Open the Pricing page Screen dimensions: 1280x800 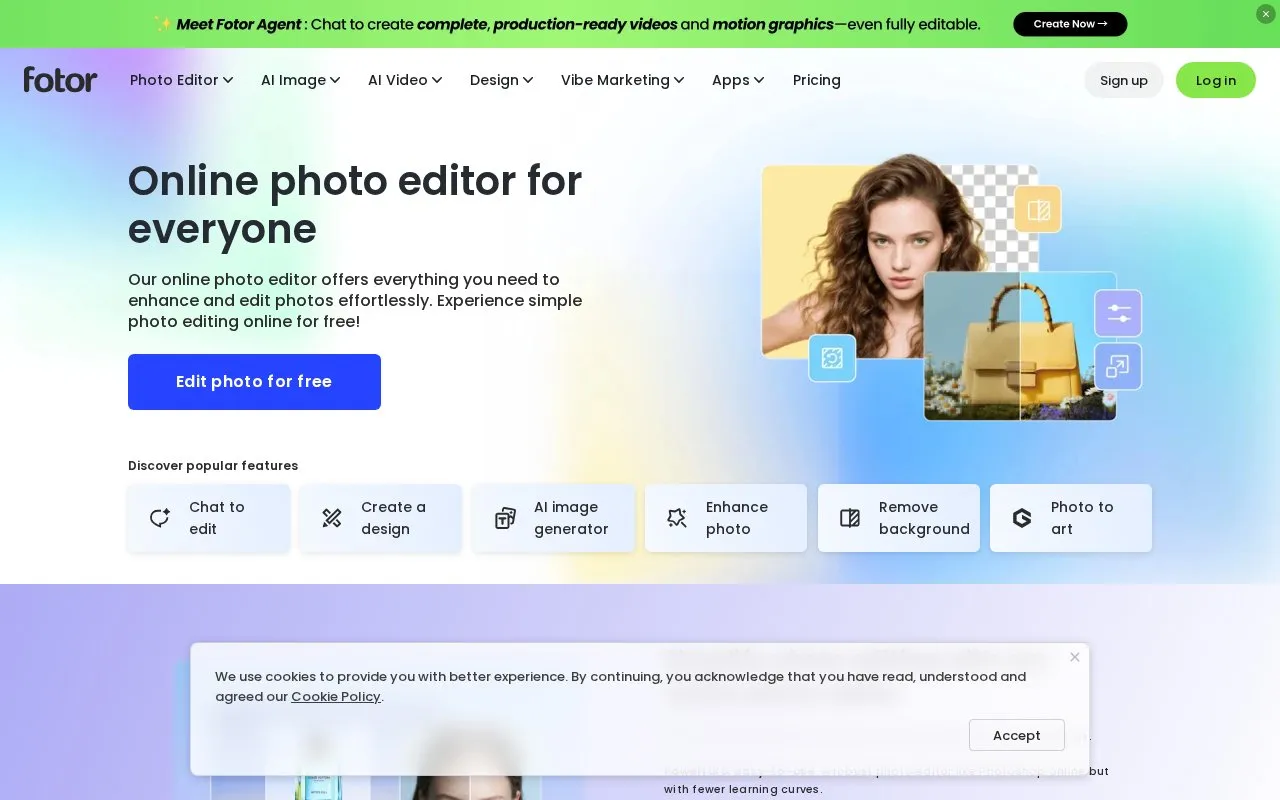pyautogui.click(x=817, y=80)
